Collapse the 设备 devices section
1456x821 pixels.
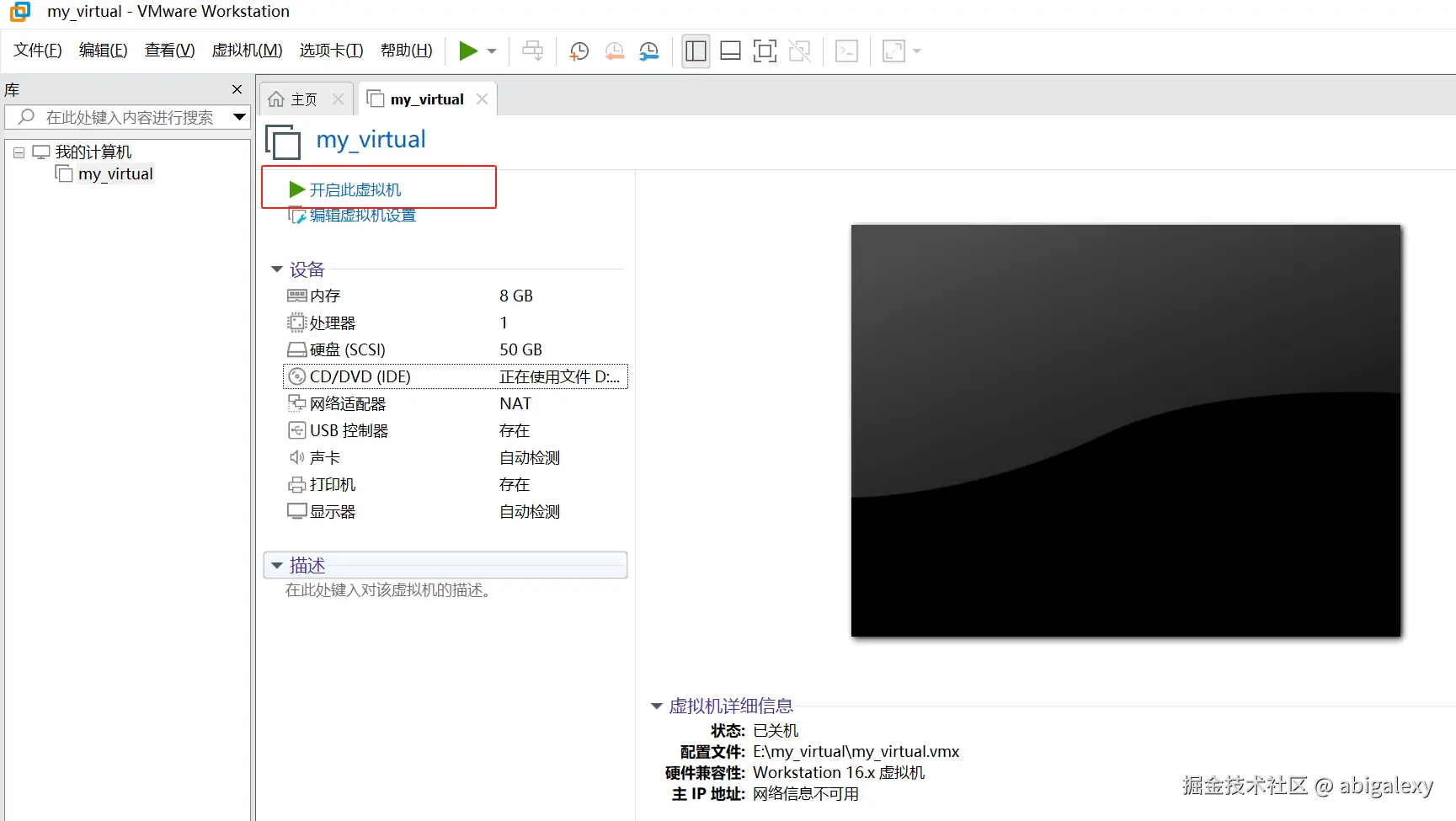(278, 269)
